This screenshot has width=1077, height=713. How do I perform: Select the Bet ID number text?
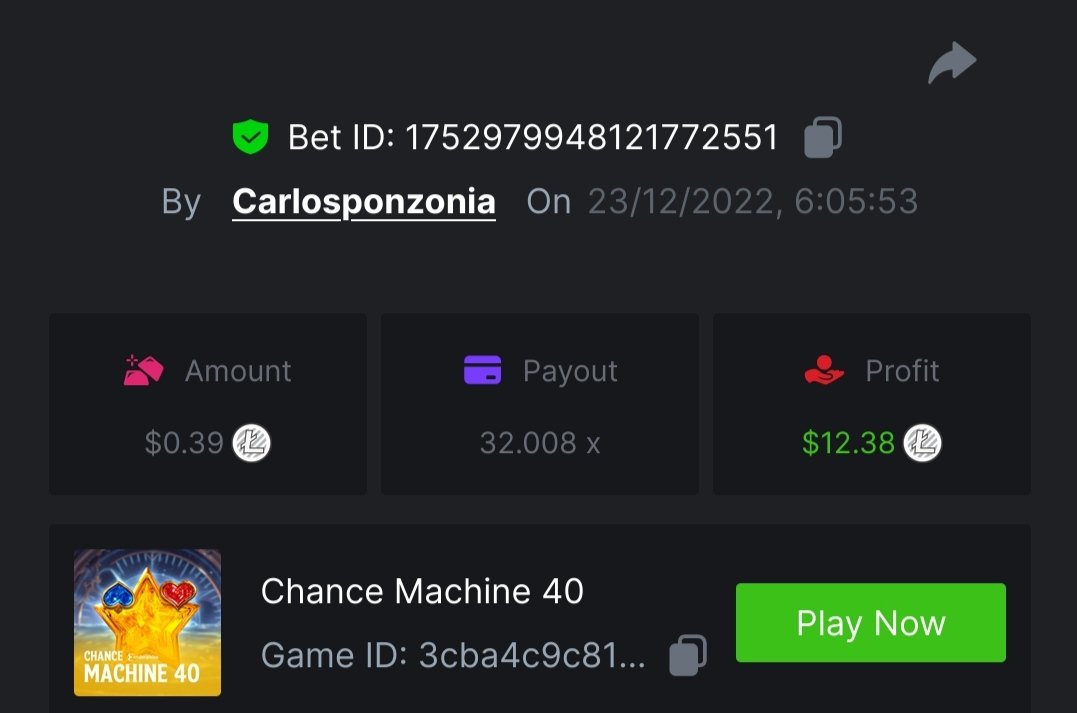coord(591,138)
